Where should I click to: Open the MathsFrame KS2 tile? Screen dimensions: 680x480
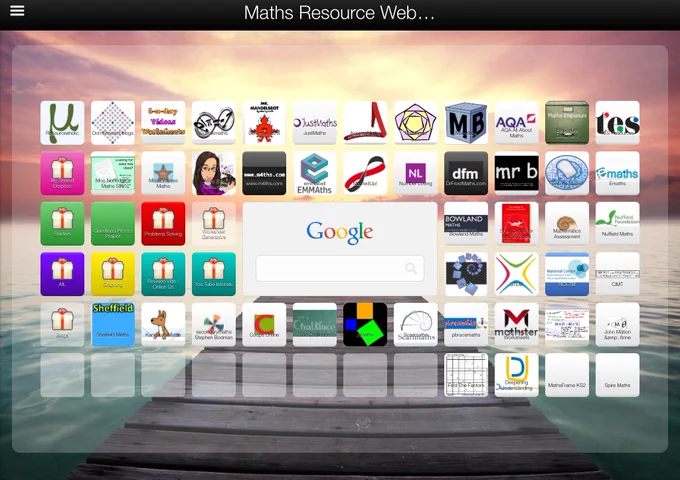click(x=567, y=375)
